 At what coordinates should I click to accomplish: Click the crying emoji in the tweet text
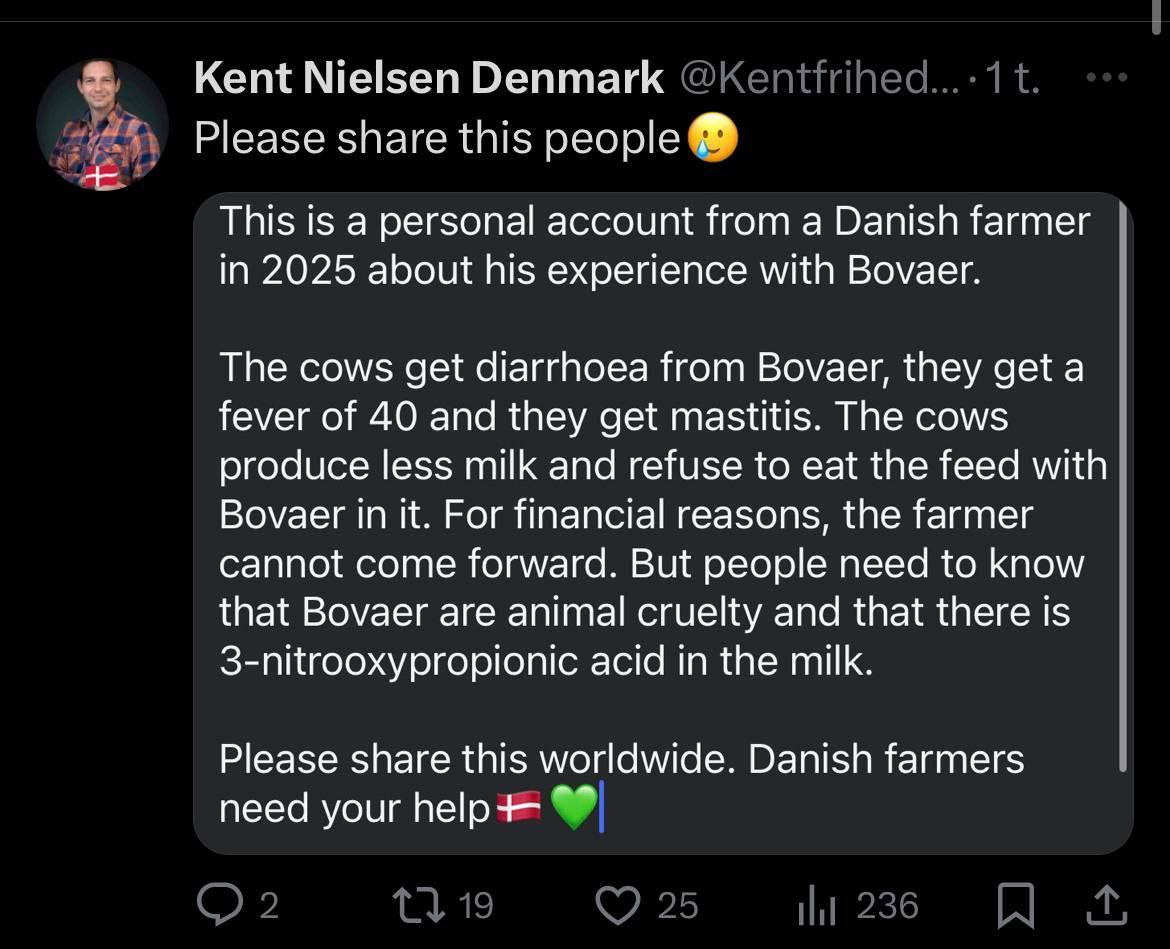[711, 140]
